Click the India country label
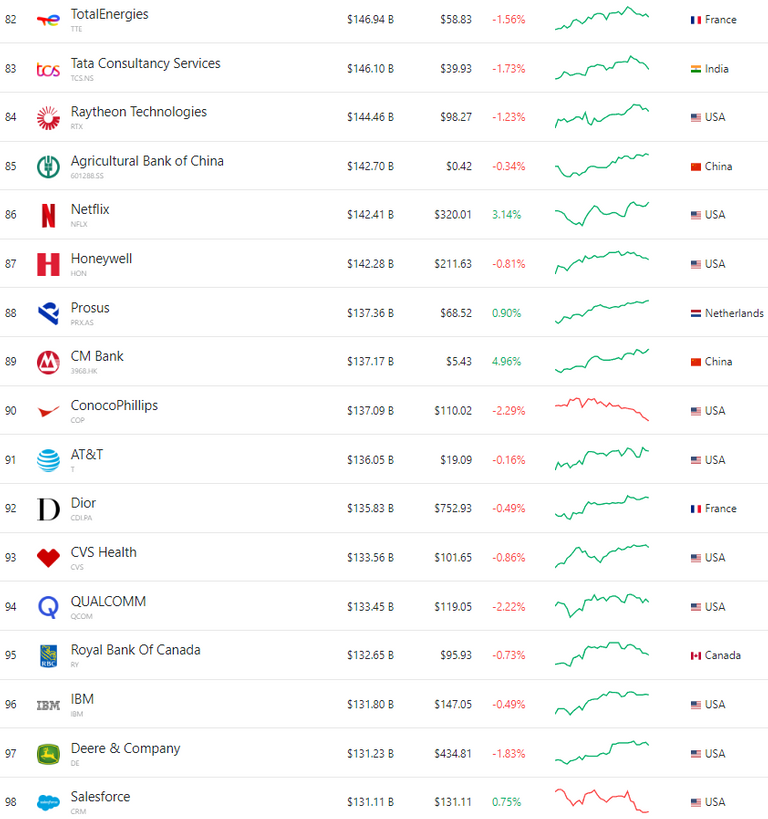This screenshot has height=819, width=768. tap(716, 69)
